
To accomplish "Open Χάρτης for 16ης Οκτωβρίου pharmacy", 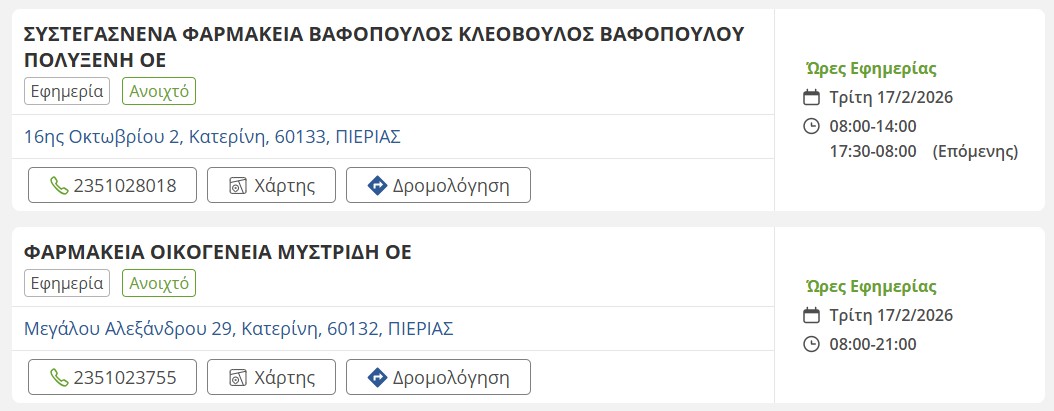I will tap(271, 186).
